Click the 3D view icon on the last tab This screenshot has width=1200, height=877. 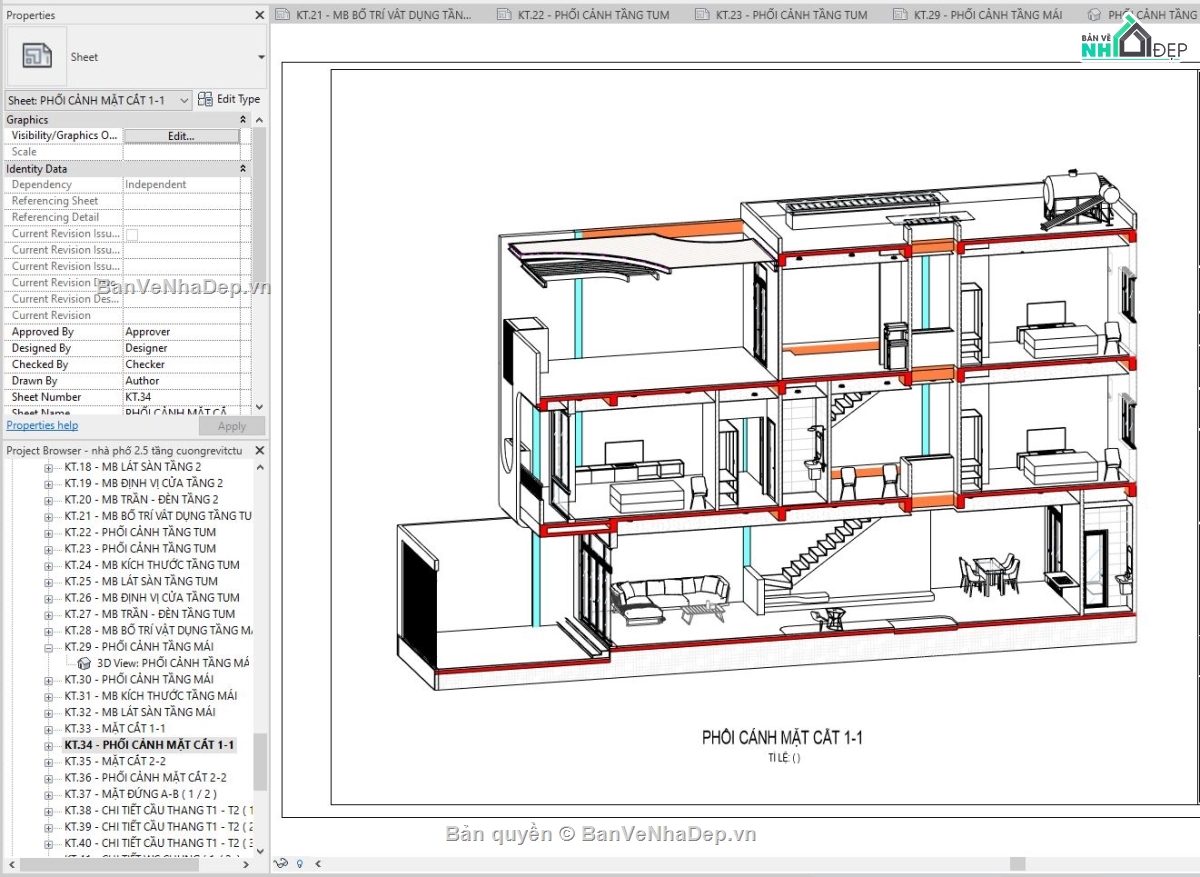[x=1094, y=15]
